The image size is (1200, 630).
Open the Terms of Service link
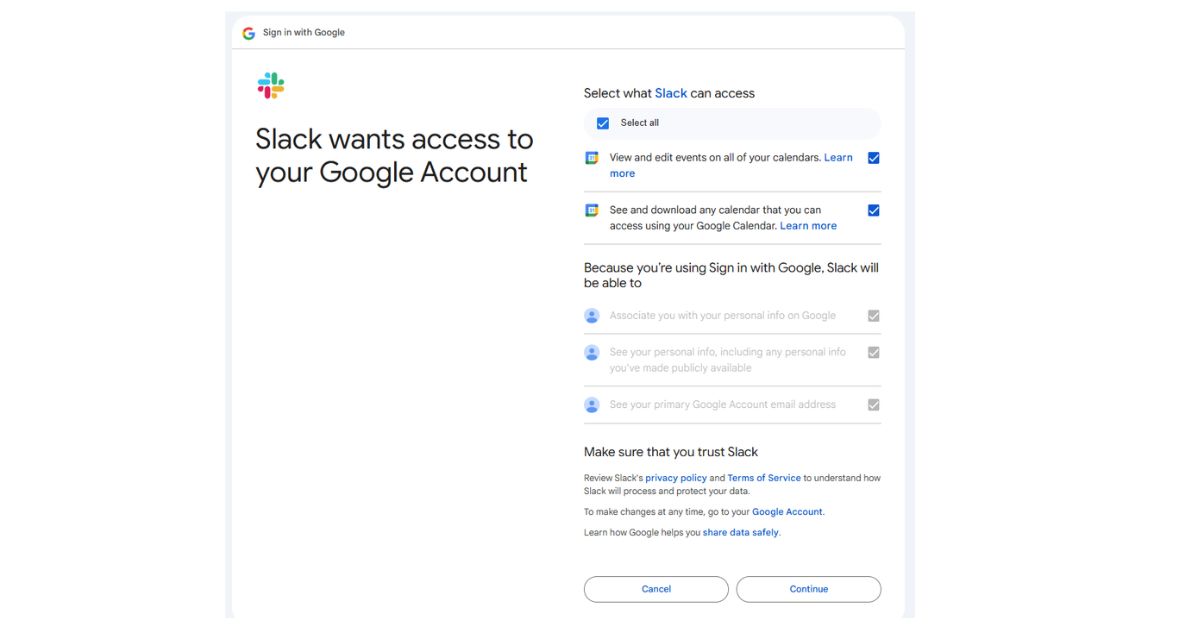[x=764, y=478]
